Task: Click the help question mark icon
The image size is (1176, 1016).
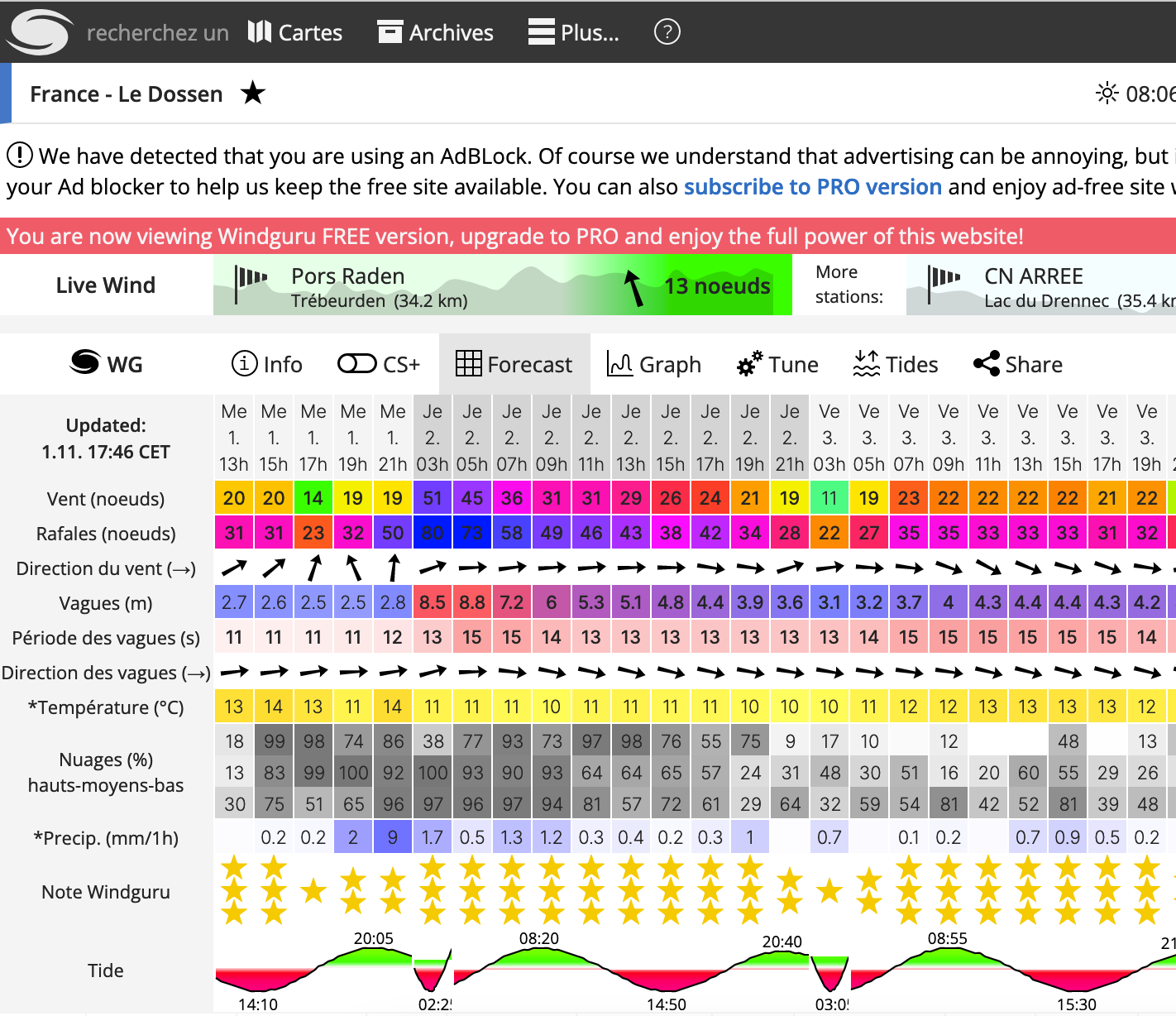Action: coord(667,32)
